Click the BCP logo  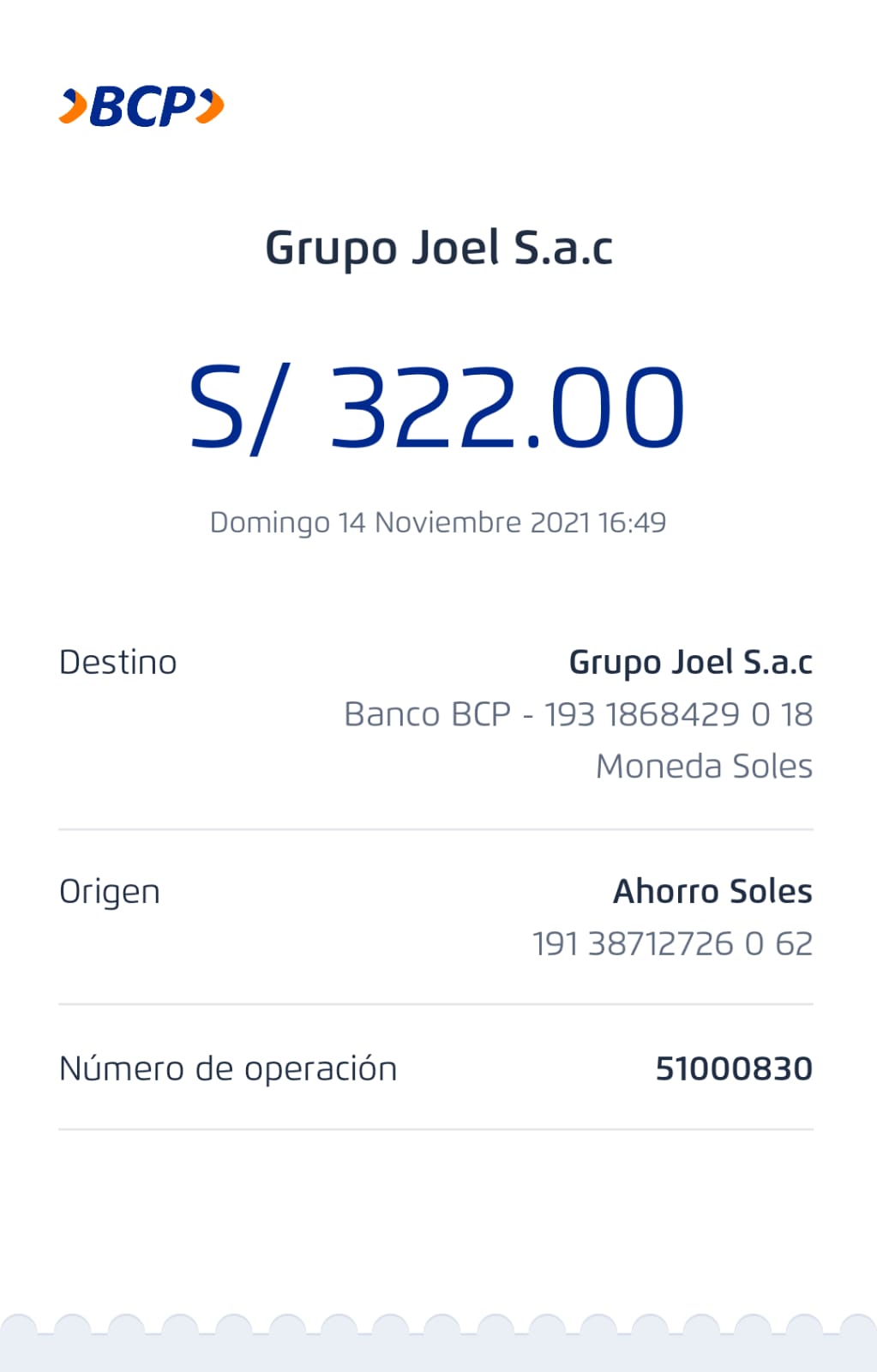point(142,106)
